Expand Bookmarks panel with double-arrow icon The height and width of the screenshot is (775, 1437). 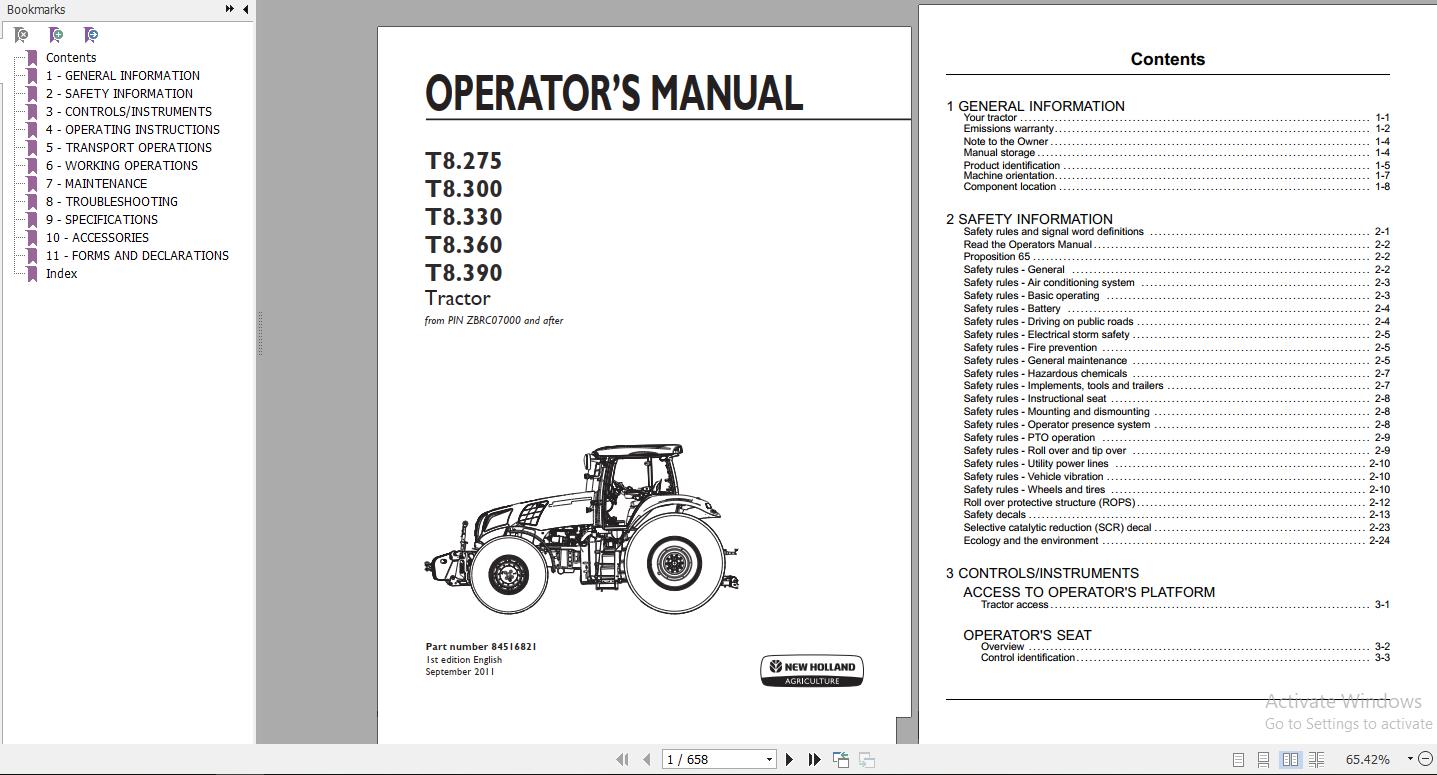click(x=229, y=9)
